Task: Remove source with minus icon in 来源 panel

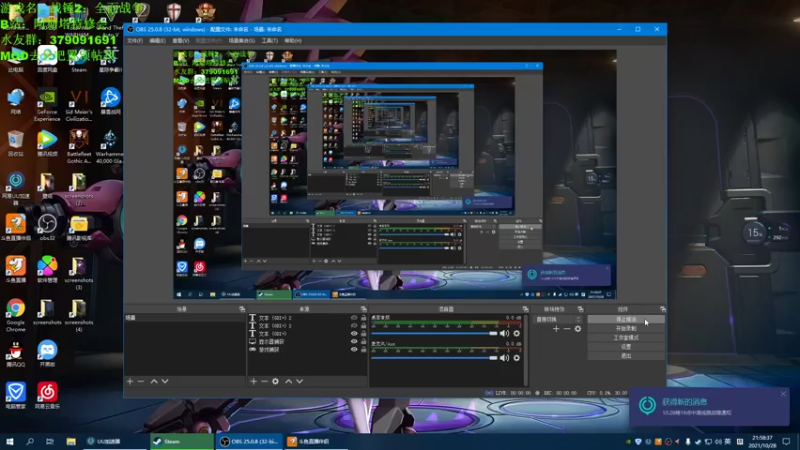Action: pyautogui.click(x=264, y=381)
